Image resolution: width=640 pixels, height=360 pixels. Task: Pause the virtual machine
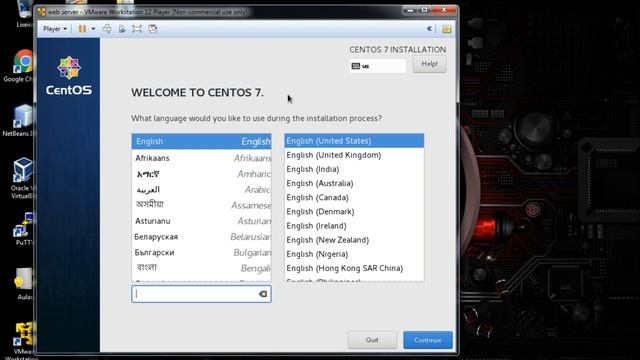[82, 29]
